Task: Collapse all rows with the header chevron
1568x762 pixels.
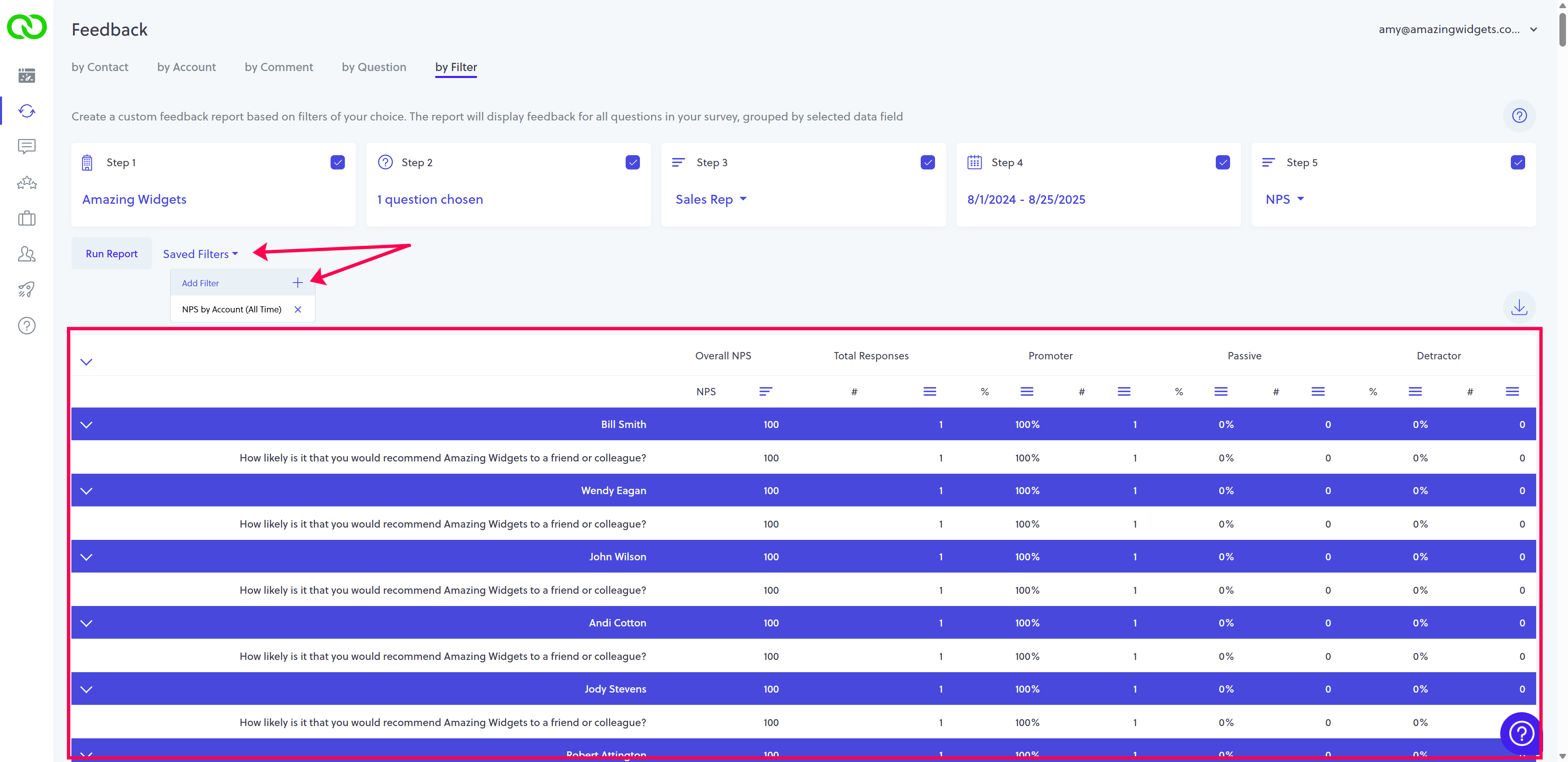Action: (87, 362)
